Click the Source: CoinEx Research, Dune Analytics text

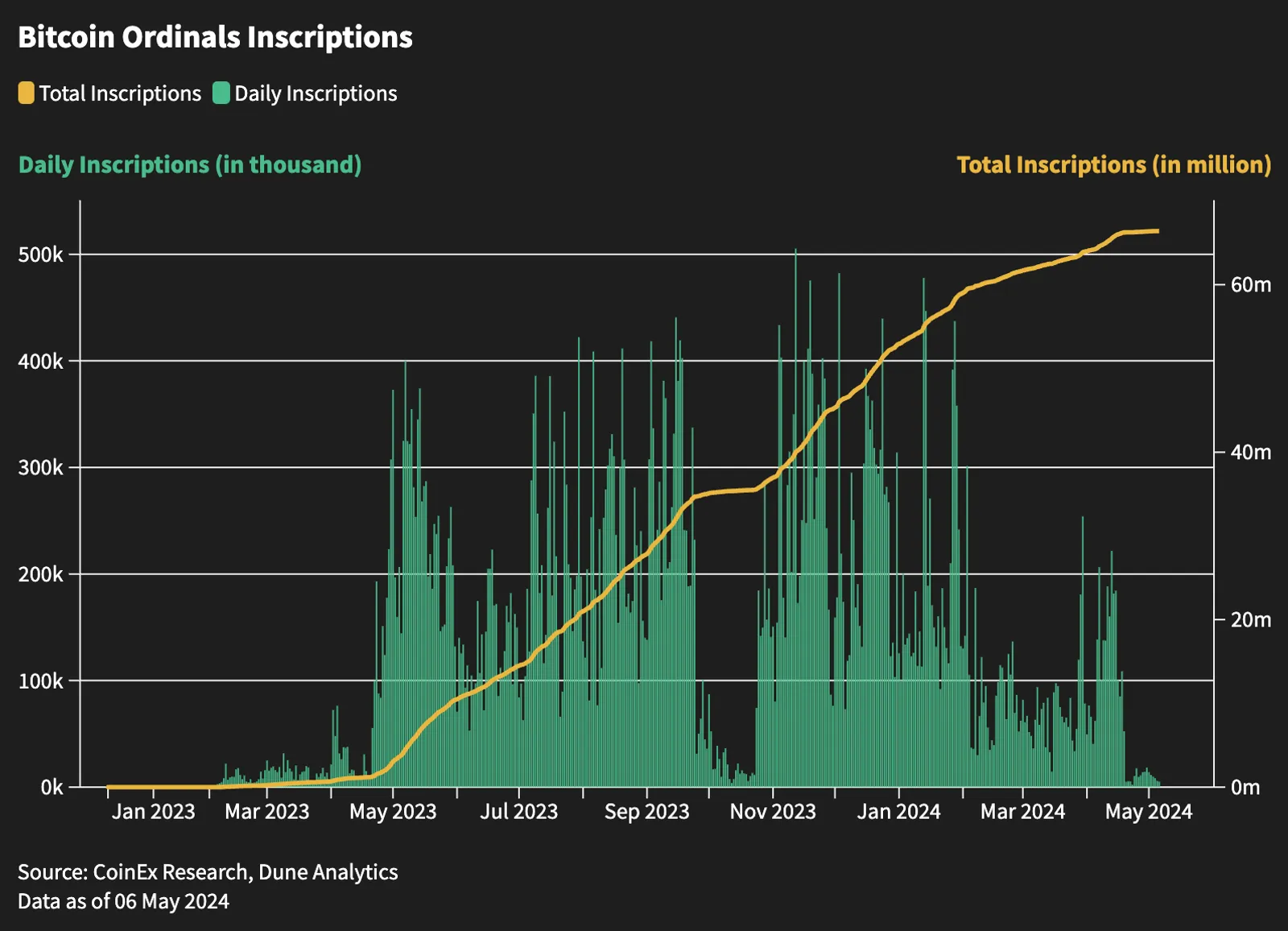point(208,872)
